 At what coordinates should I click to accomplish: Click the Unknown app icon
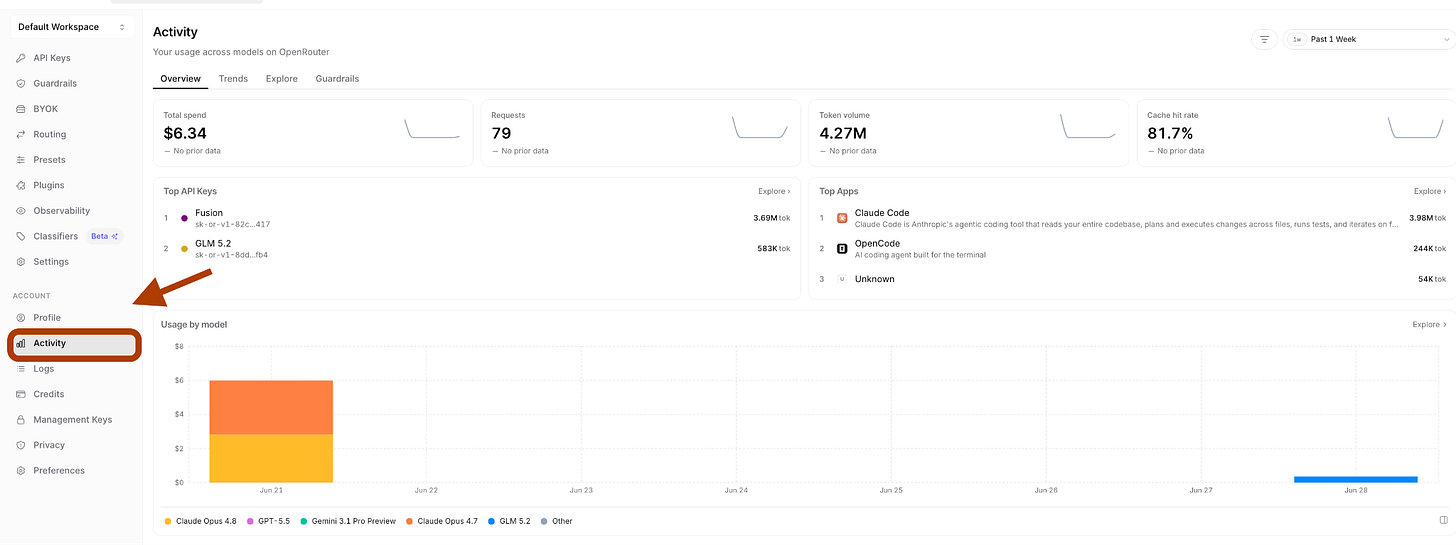(x=842, y=279)
